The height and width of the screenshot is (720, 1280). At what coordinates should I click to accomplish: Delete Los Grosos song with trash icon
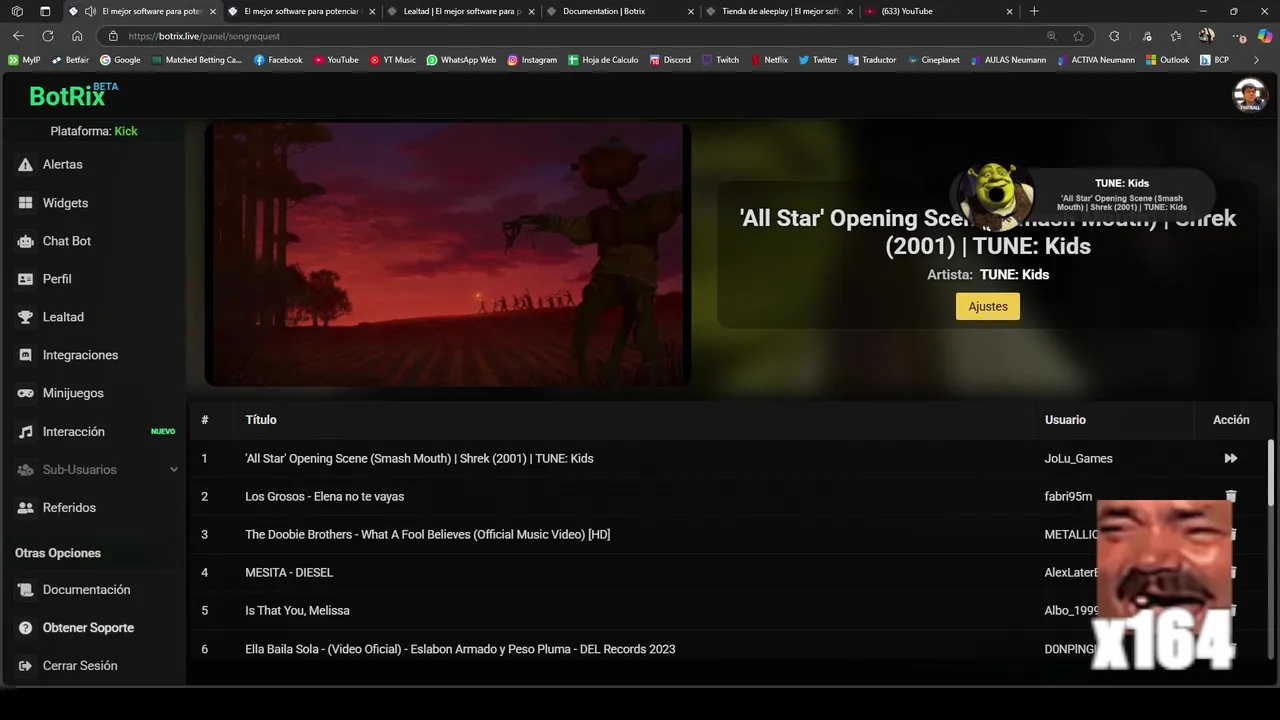[x=1231, y=496]
